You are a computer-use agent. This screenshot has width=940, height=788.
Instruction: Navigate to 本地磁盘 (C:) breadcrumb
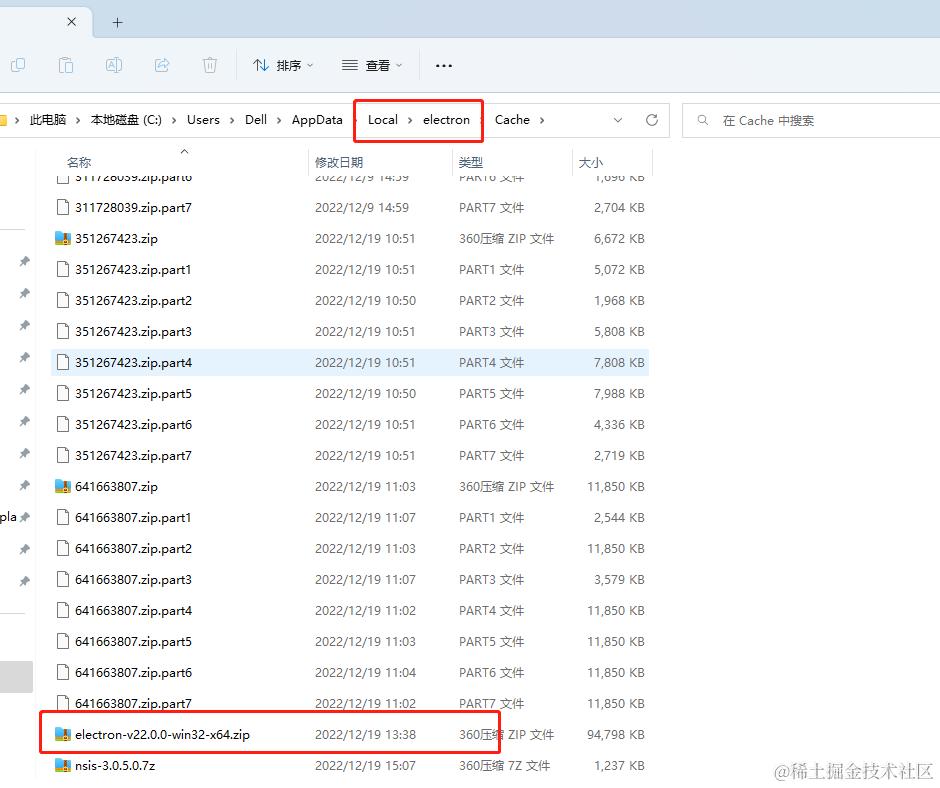coord(126,120)
